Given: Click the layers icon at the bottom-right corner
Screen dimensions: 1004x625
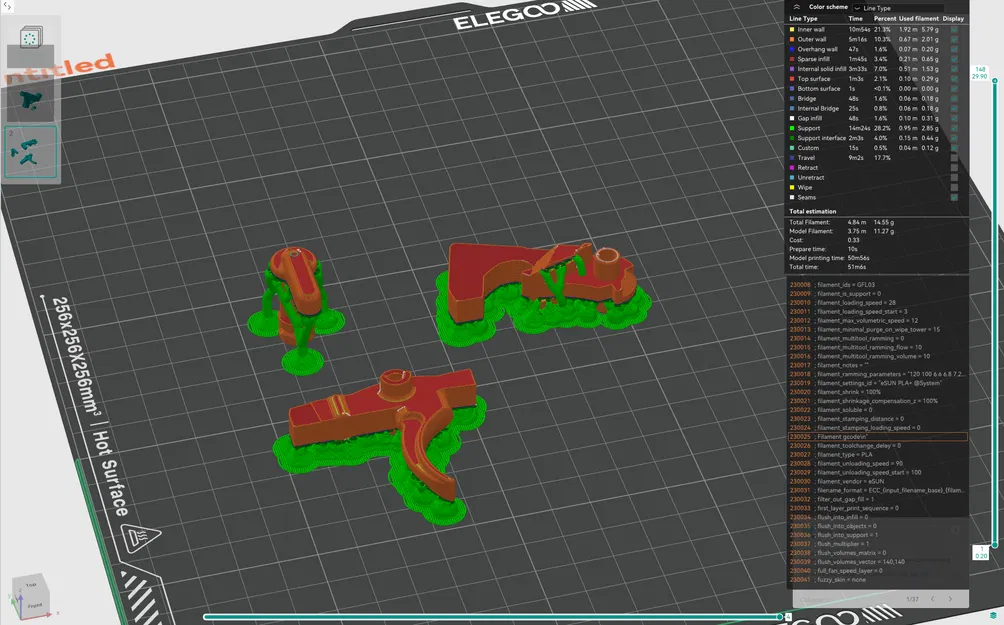Looking at the screenshot, I should pos(993,616).
